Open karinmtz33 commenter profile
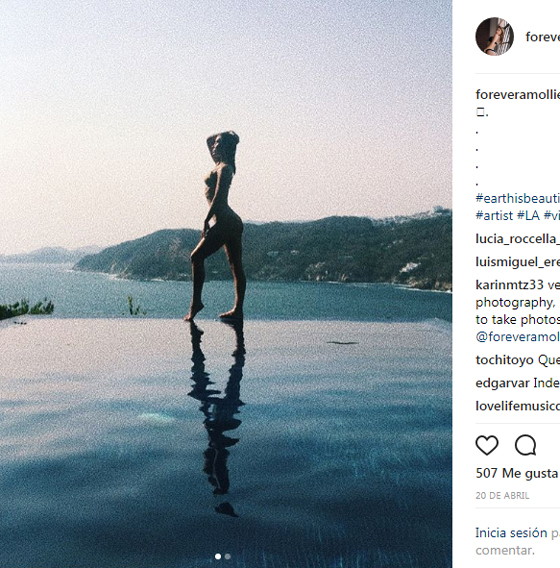The image size is (560, 568). coord(510,285)
